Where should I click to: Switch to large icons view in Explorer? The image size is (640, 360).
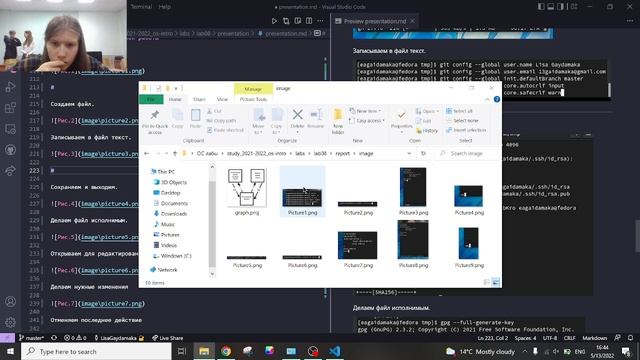(x=496, y=282)
